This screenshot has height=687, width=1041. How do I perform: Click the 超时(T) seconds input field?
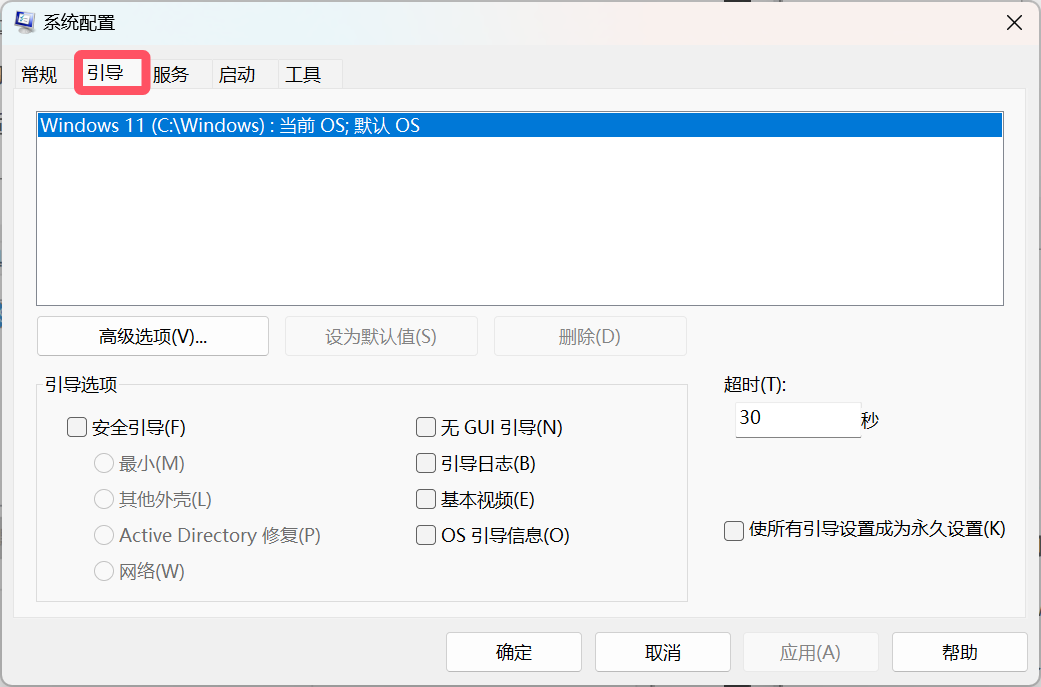[798, 420]
